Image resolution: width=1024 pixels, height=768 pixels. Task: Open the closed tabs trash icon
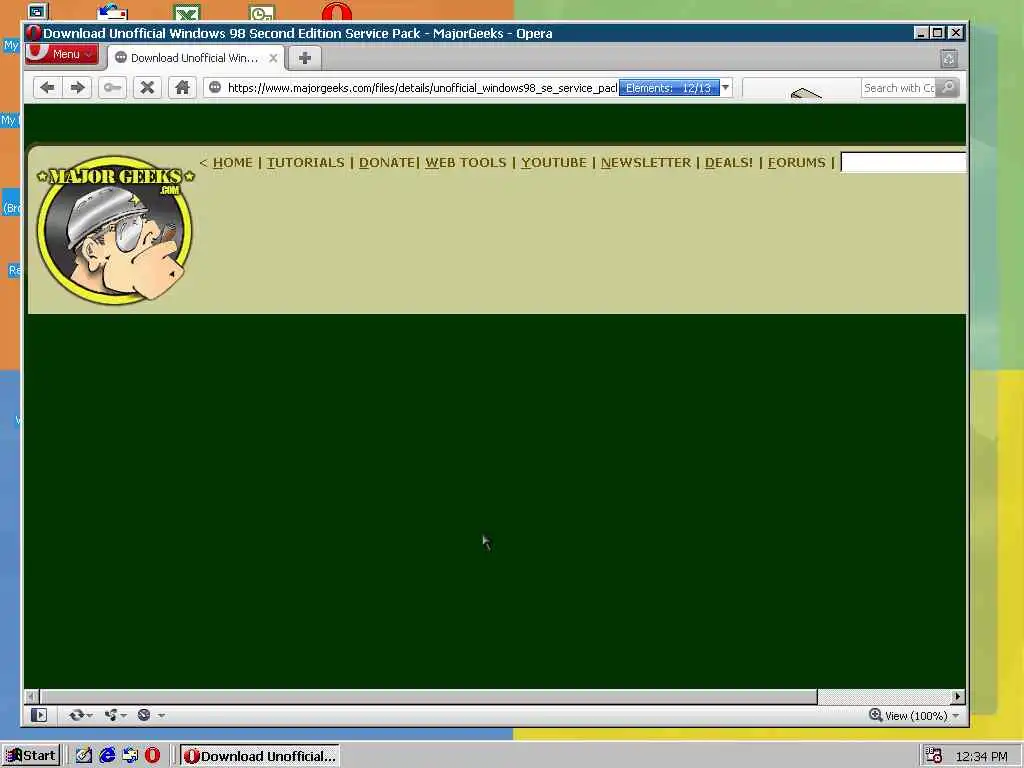click(x=949, y=59)
